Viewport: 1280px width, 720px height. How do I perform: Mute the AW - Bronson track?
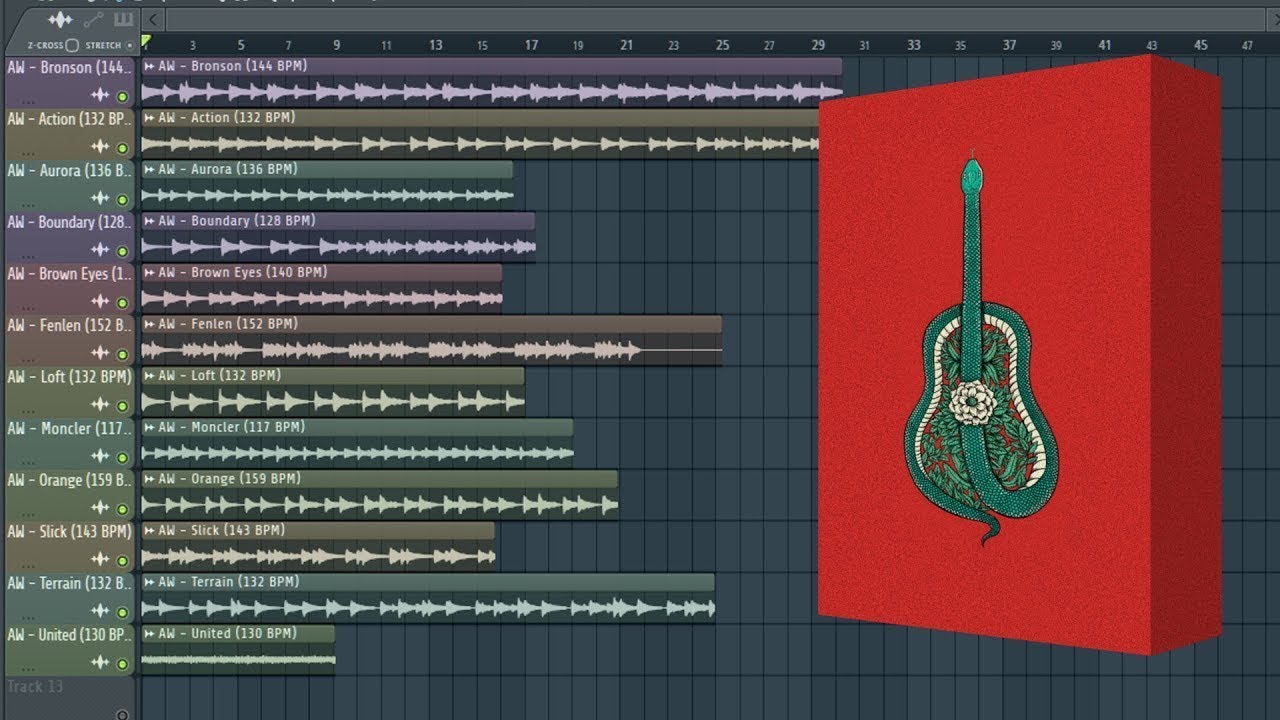click(x=122, y=97)
